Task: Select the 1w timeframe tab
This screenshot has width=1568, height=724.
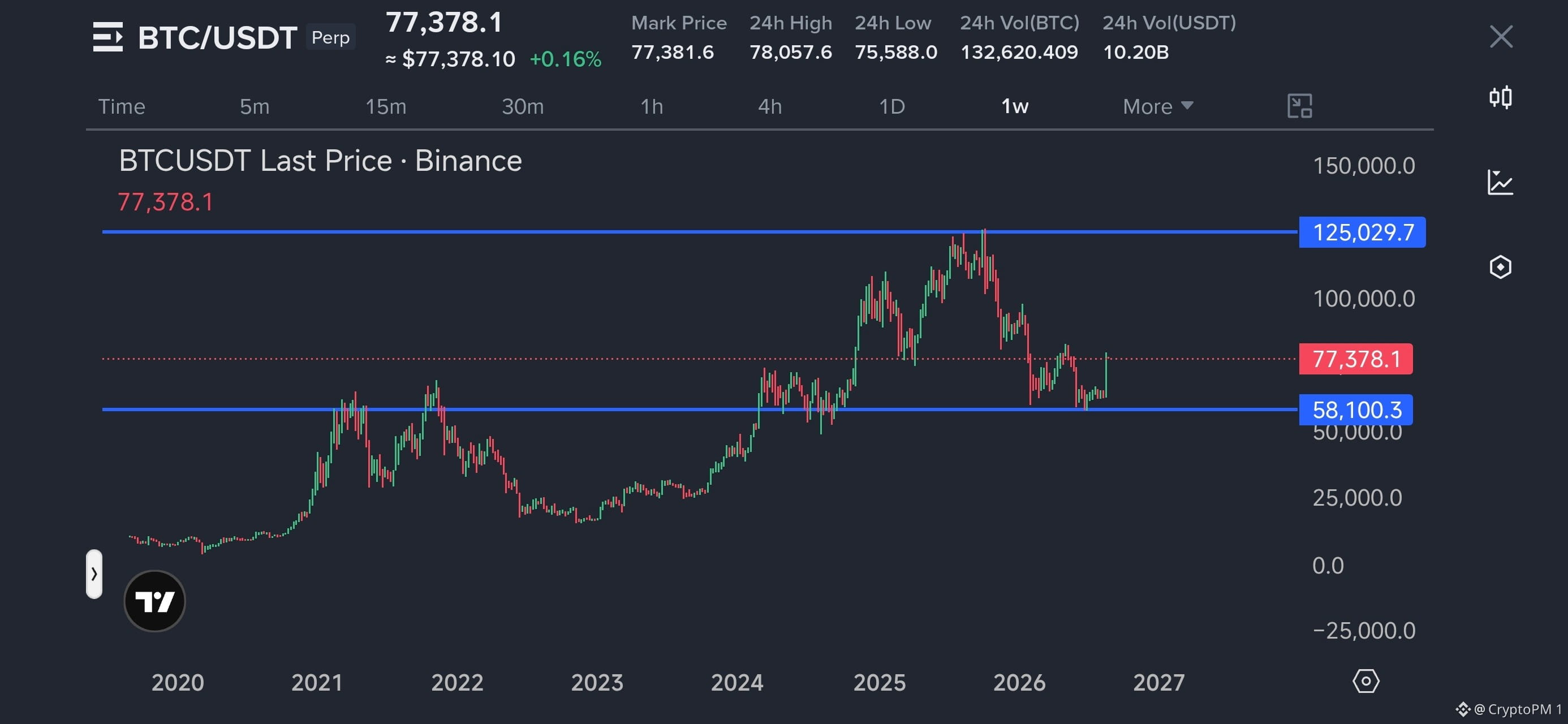Action: (1015, 106)
